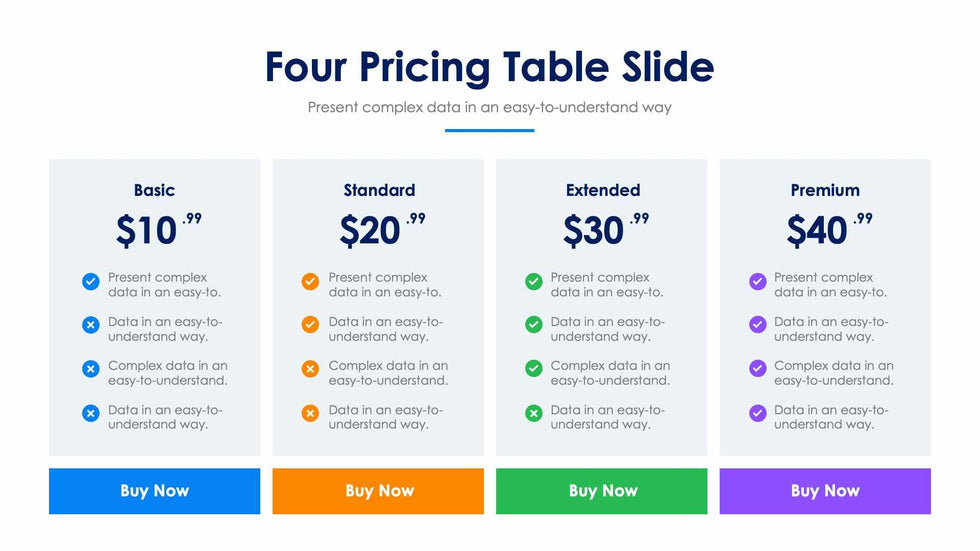This screenshot has width=980, height=551.
Task: Hit the purple Buy Now button
Action: point(825,491)
